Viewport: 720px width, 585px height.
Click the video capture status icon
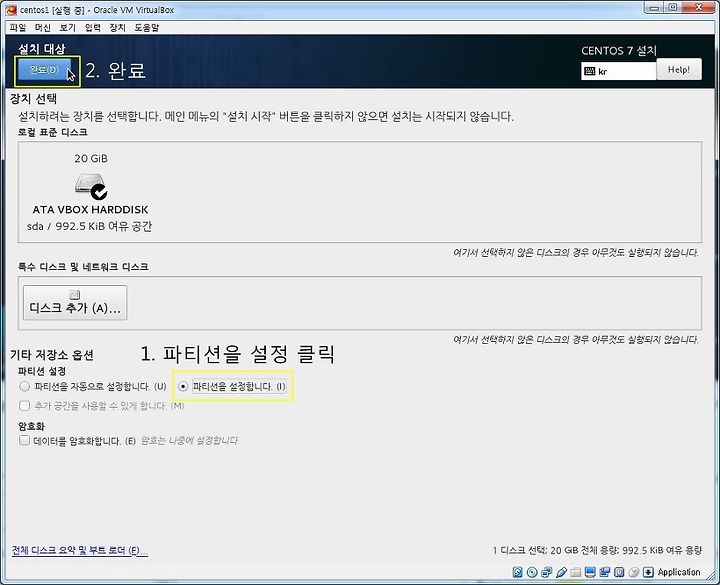pyautogui.click(x=605, y=572)
